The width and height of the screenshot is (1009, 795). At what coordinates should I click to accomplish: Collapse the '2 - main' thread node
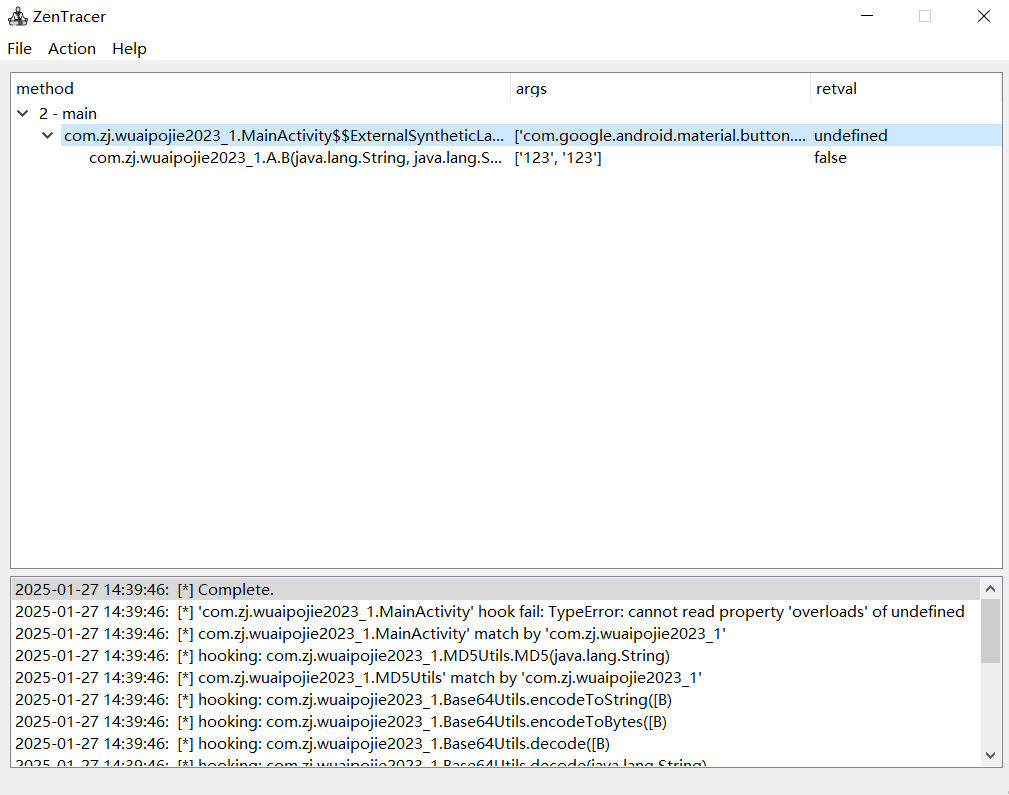pyautogui.click(x=23, y=114)
